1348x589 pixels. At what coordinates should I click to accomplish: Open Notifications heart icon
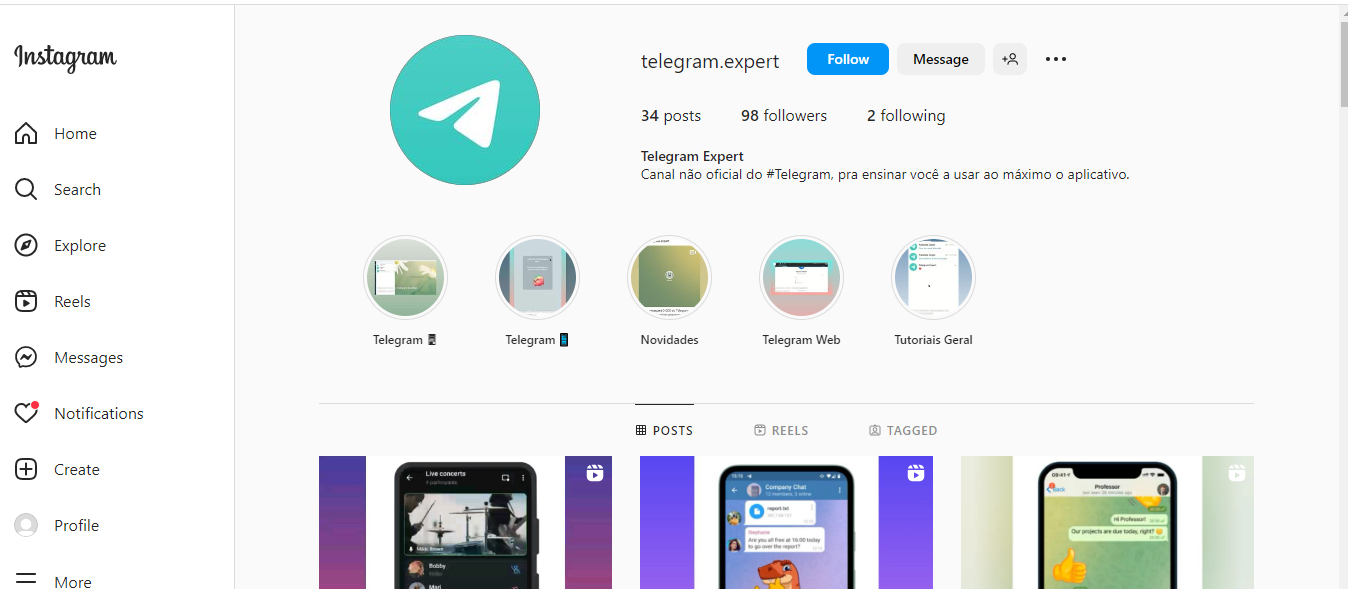[x=26, y=413]
